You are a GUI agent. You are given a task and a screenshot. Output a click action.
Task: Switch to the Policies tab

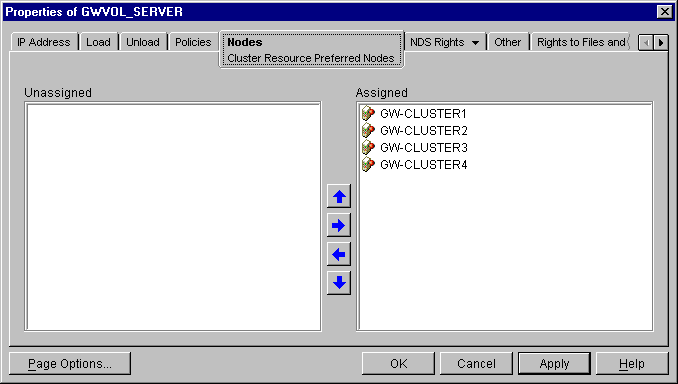[193, 42]
